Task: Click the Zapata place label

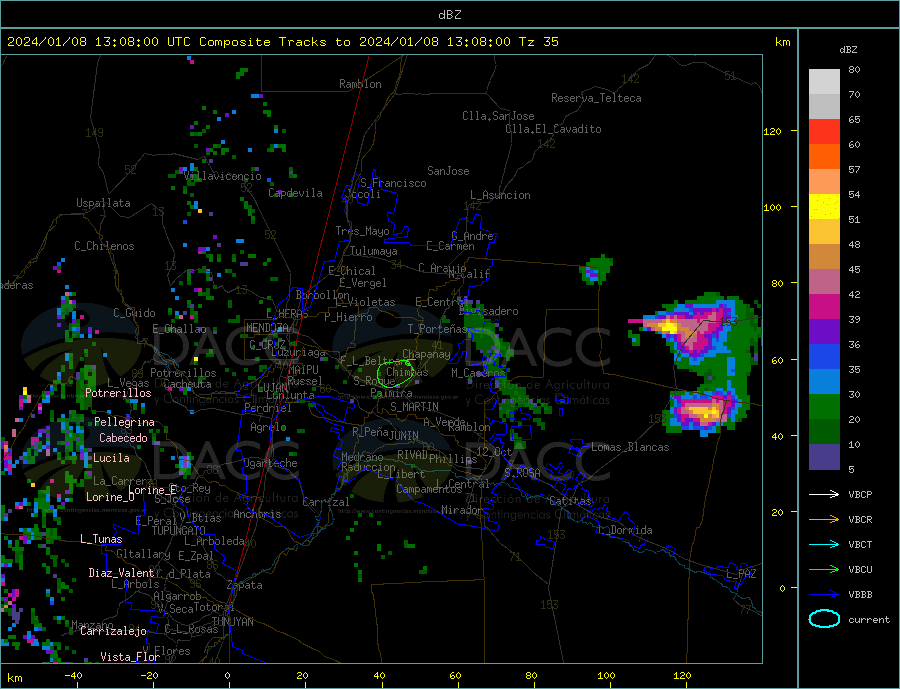Action: tap(245, 585)
